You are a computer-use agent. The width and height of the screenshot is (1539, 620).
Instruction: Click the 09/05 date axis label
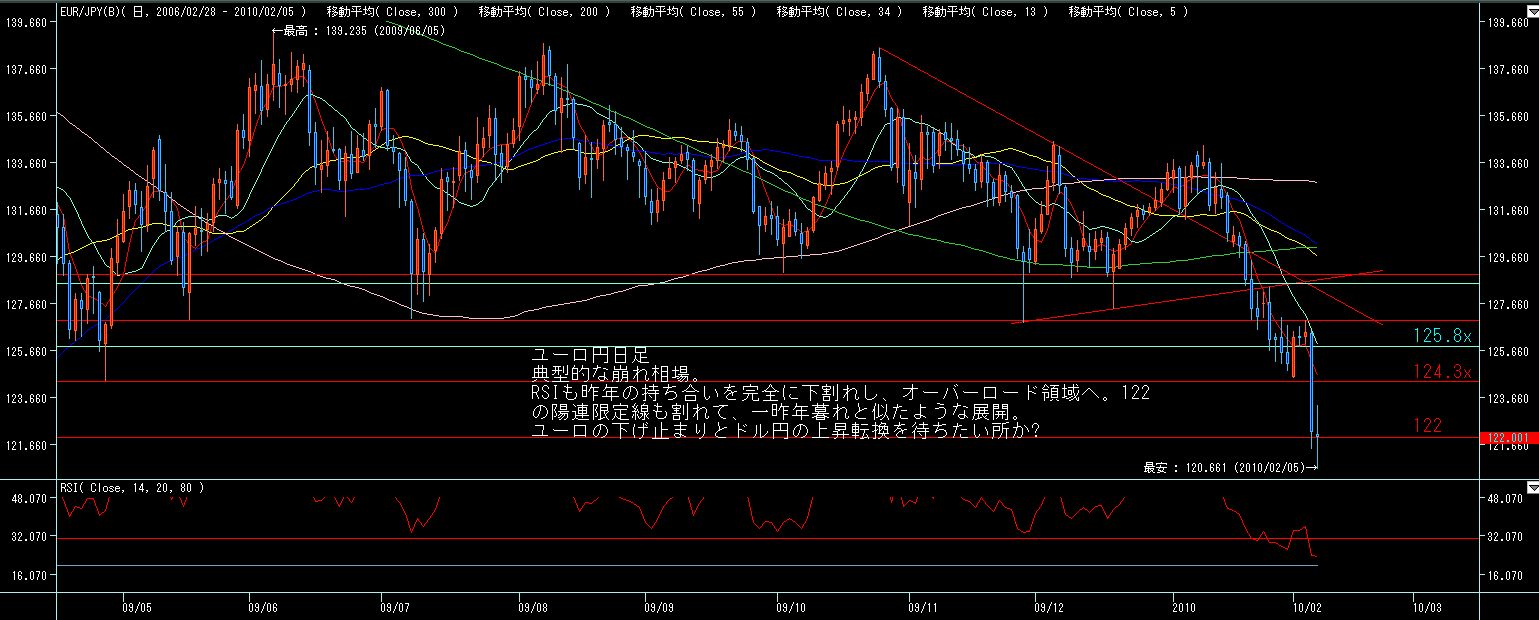pos(137,606)
